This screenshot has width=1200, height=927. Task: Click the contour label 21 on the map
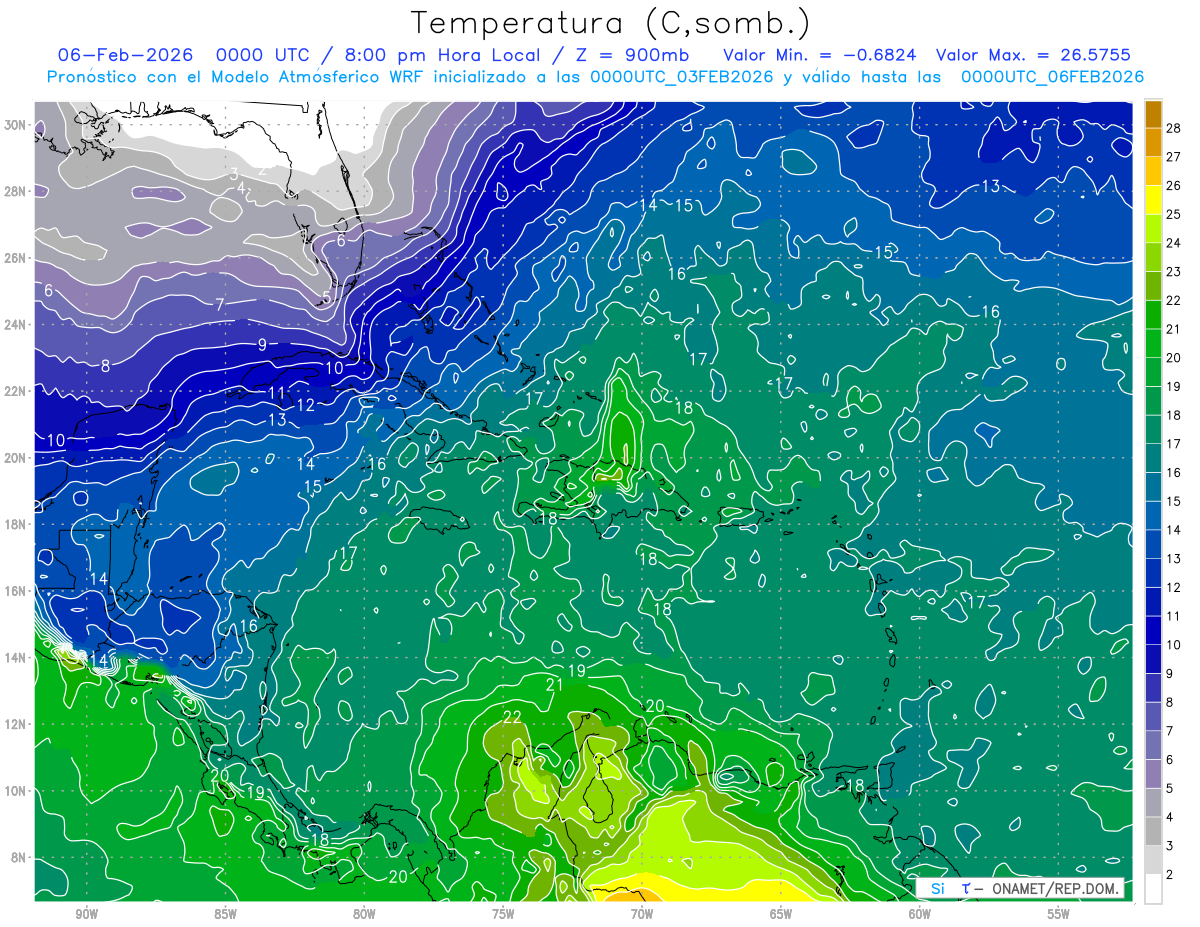tap(555, 685)
